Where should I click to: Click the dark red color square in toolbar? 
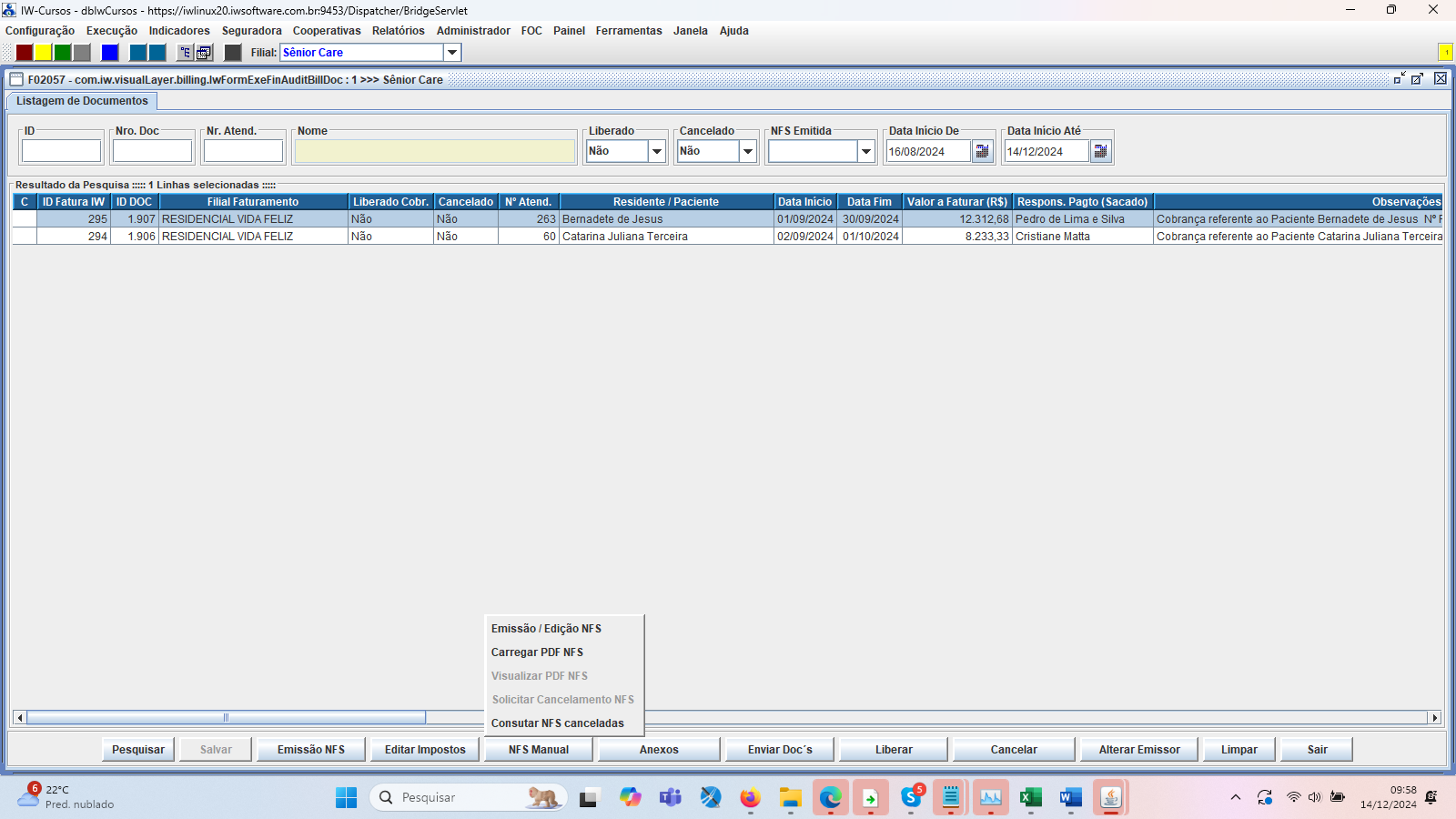pos(25,53)
